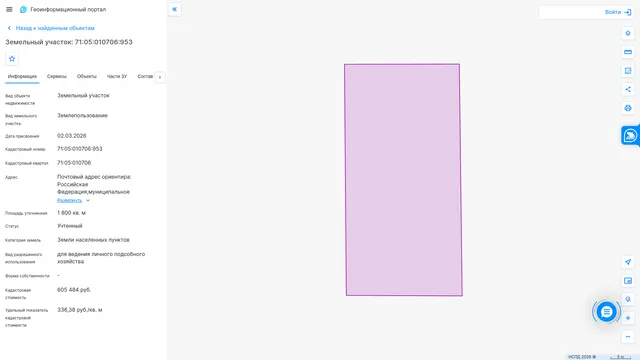Open the map overview window icon
The width and height of the screenshot is (640, 360).
point(628,281)
